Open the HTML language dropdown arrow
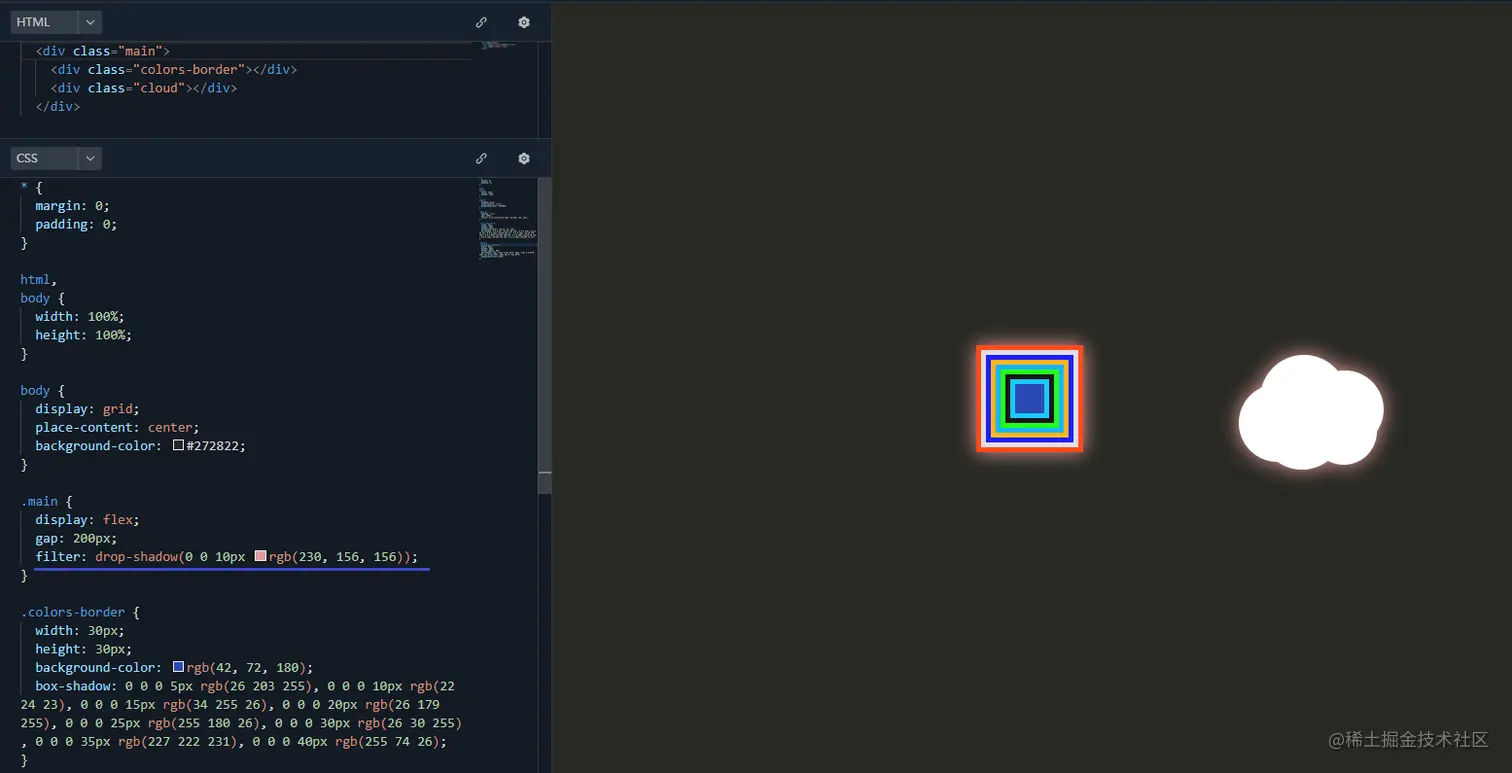1512x773 pixels. pyautogui.click(x=90, y=22)
